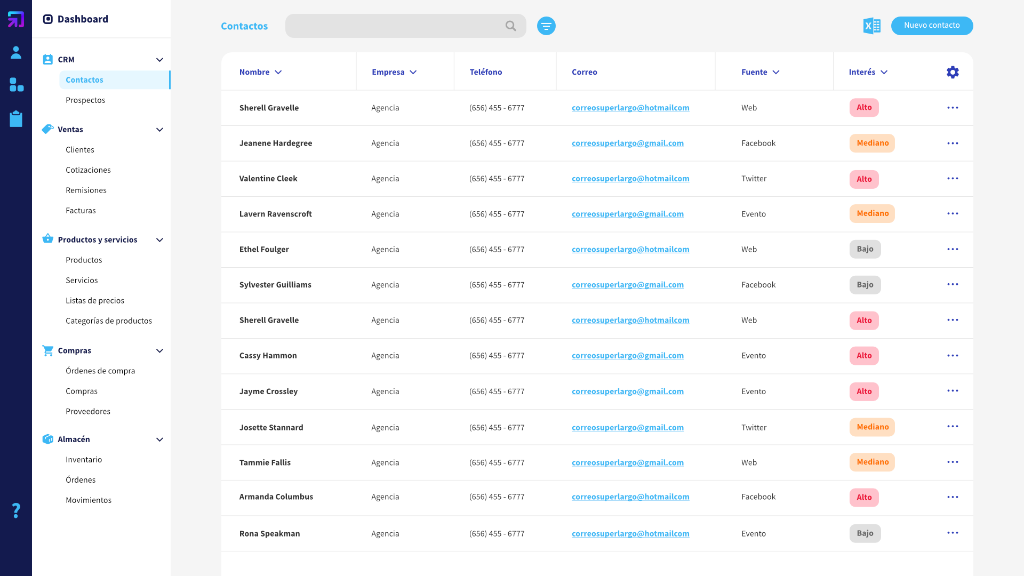Open the modules grid icon in rail
The width and height of the screenshot is (1024, 576).
(16, 85)
